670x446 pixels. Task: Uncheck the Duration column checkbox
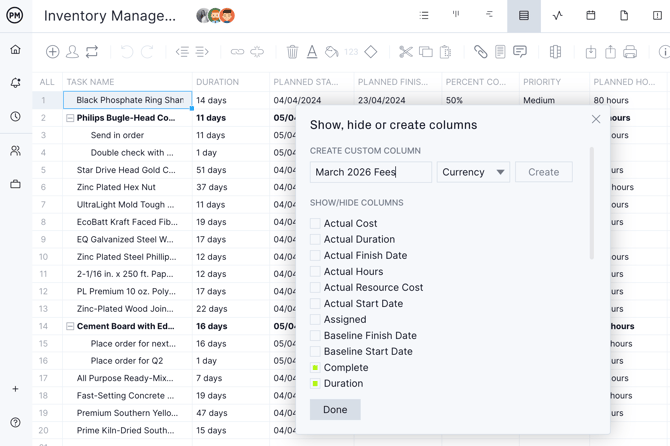315,383
